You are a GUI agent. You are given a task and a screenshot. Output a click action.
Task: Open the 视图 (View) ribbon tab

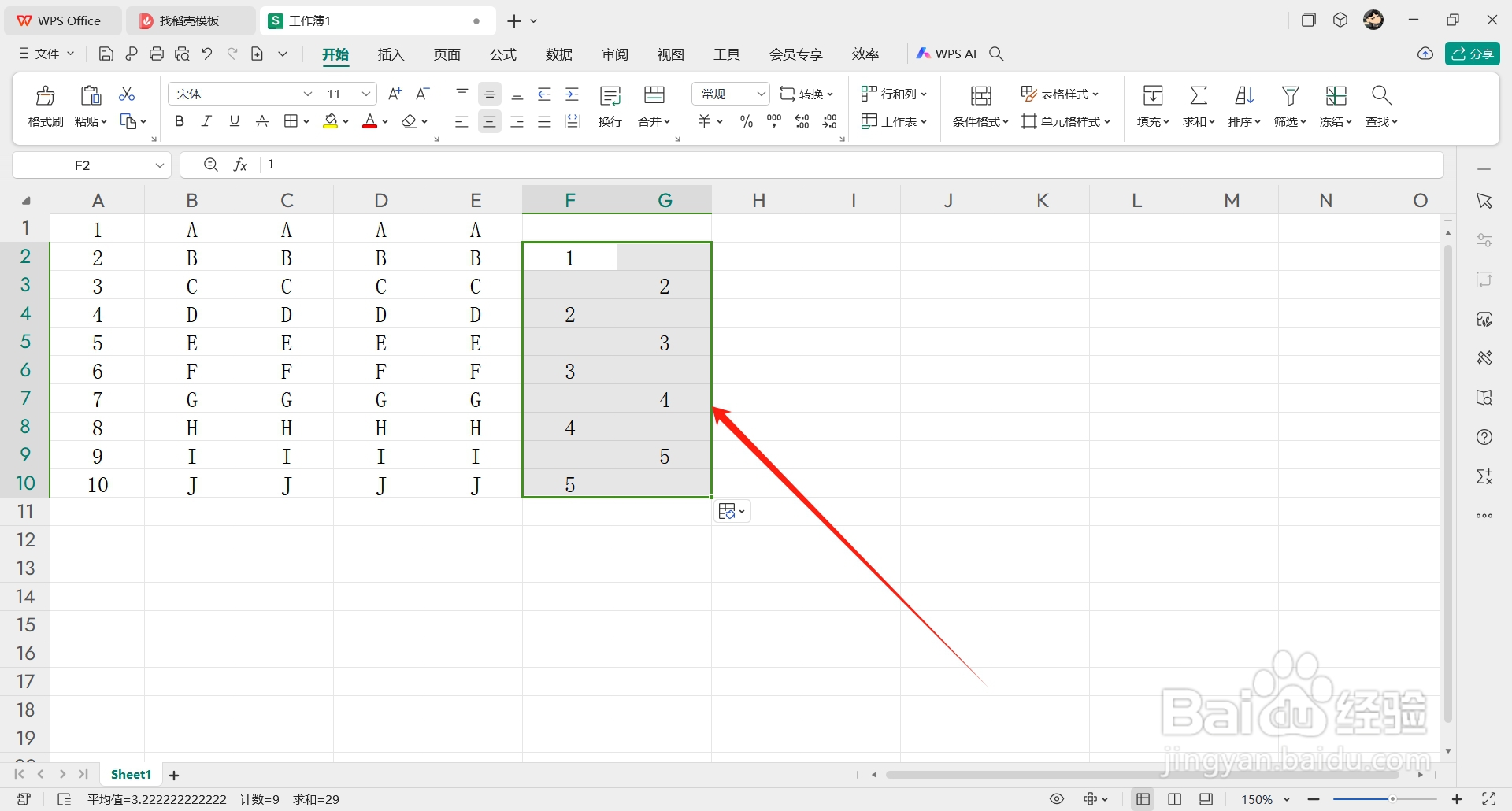(671, 54)
